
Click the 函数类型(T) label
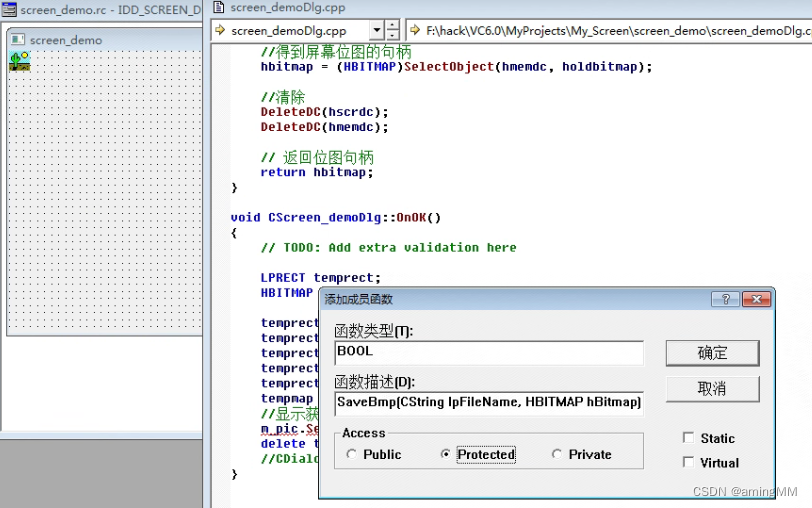(373, 330)
